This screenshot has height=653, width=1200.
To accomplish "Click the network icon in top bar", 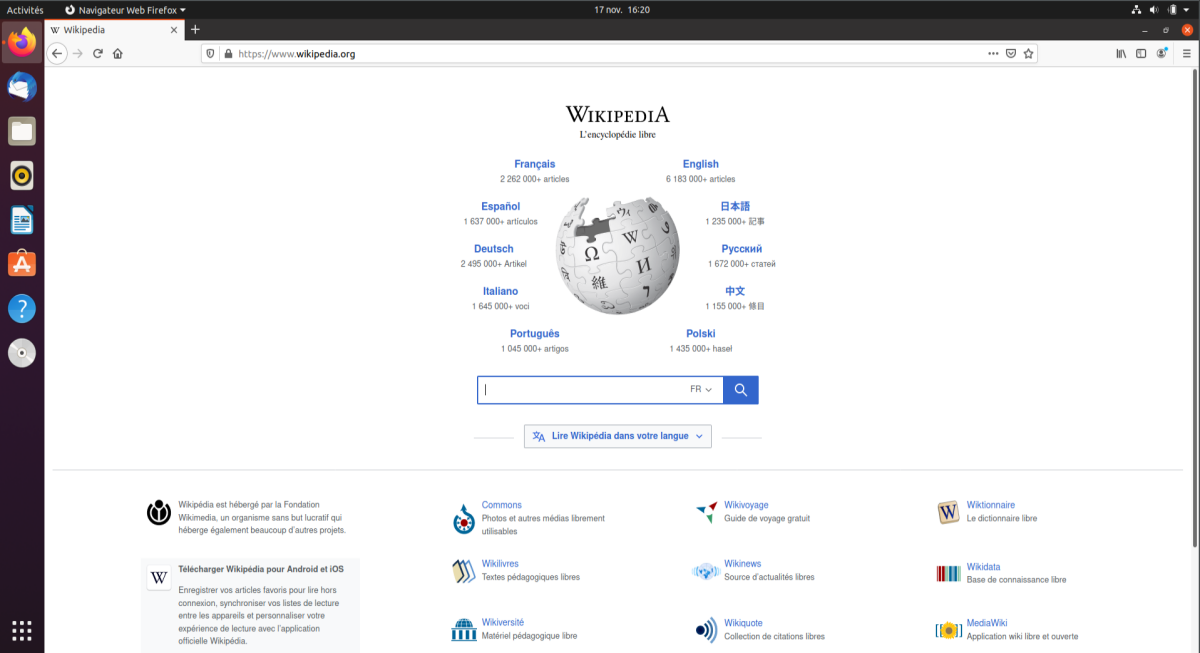I will pyautogui.click(x=1136, y=9).
